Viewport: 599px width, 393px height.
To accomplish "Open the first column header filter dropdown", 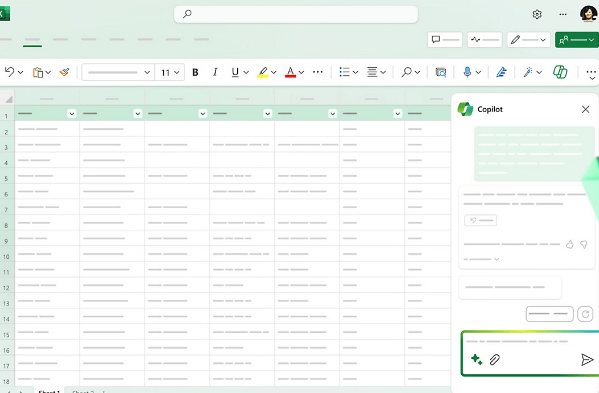I will 71,113.
